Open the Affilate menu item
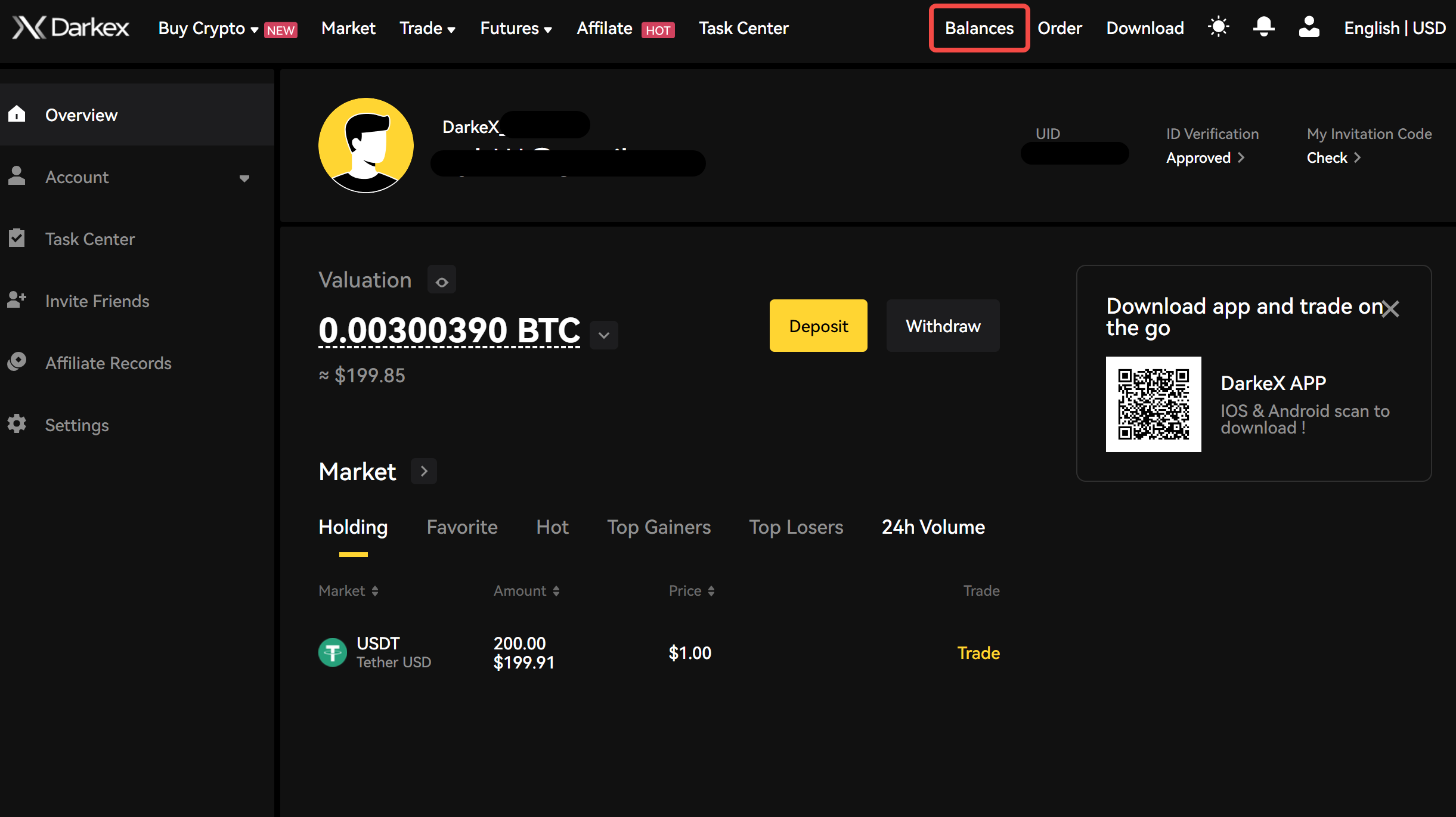 [605, 28]
